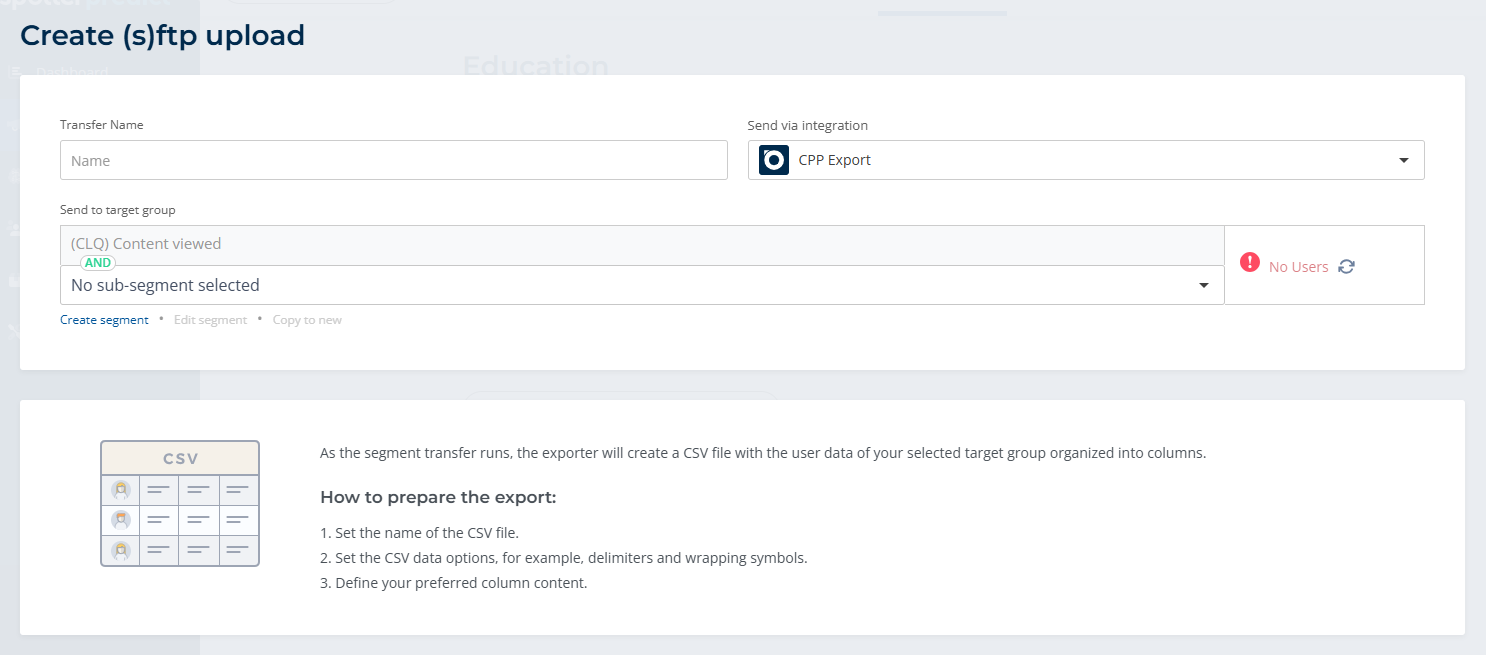
Task: Click the CSV table illustration
Action: 180,503
